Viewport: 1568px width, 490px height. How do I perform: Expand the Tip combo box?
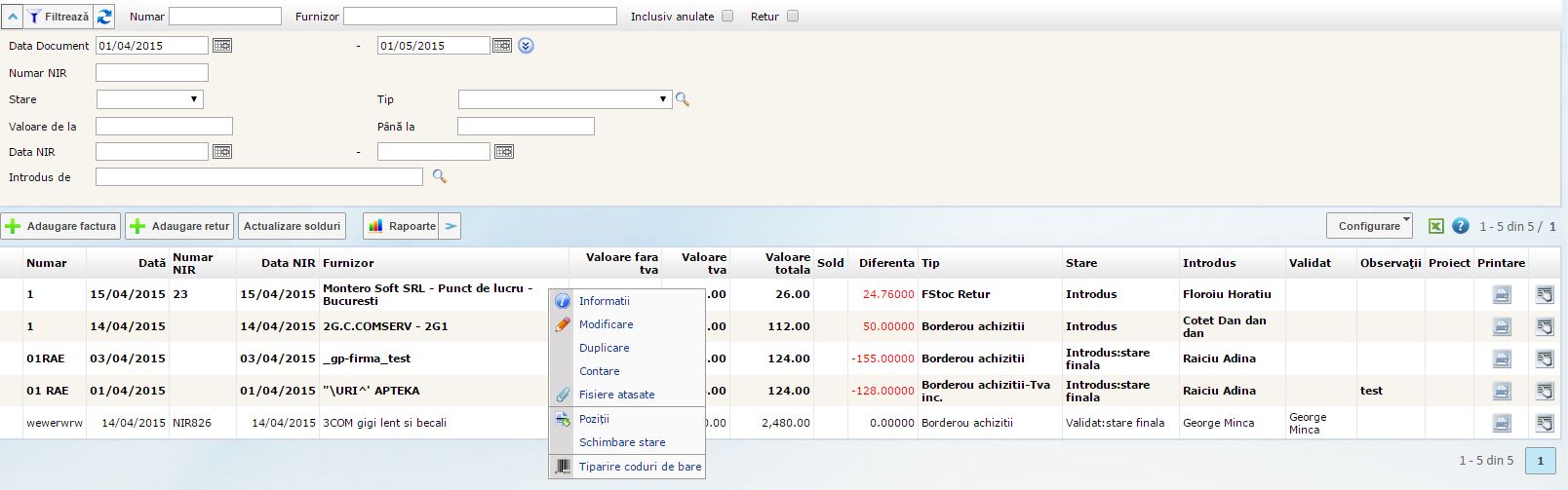click(x=565, y=99)
